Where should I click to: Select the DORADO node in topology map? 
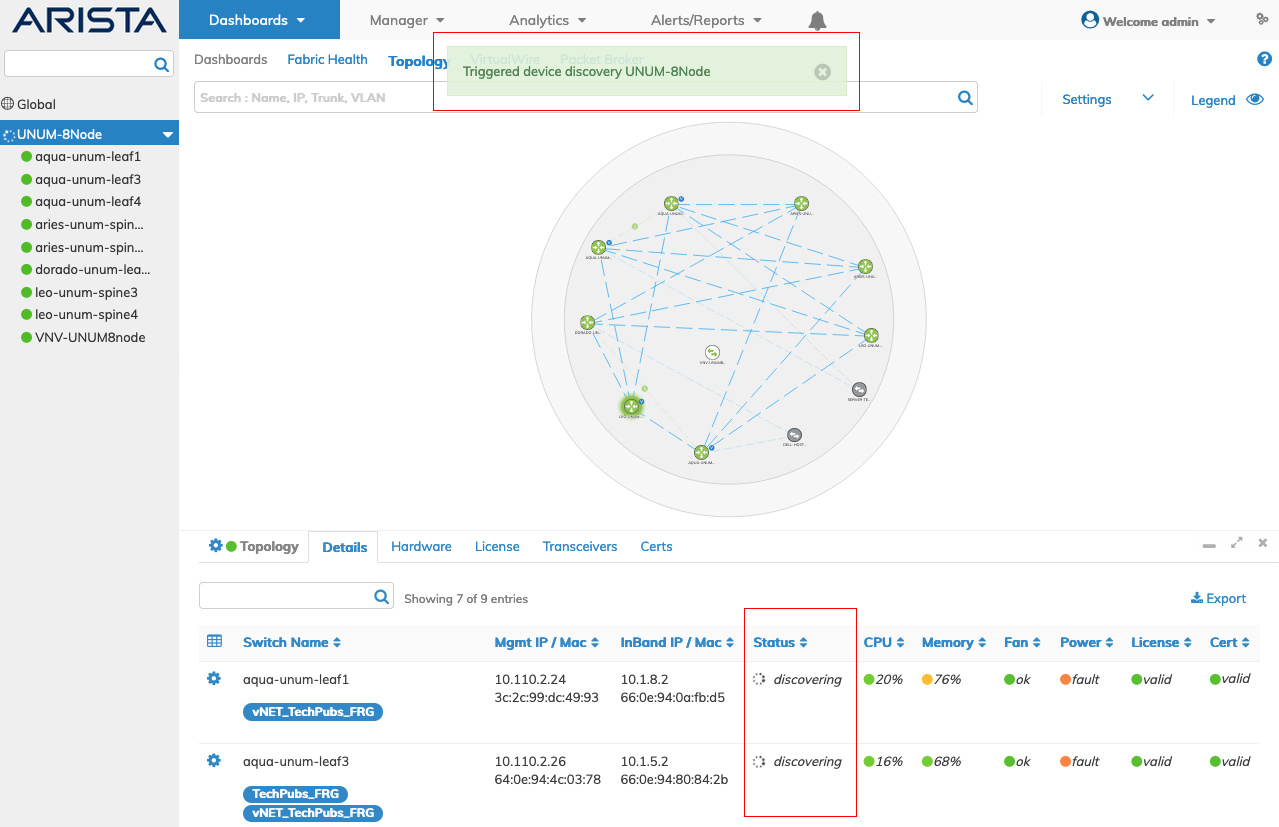click(x=587, y=323)
